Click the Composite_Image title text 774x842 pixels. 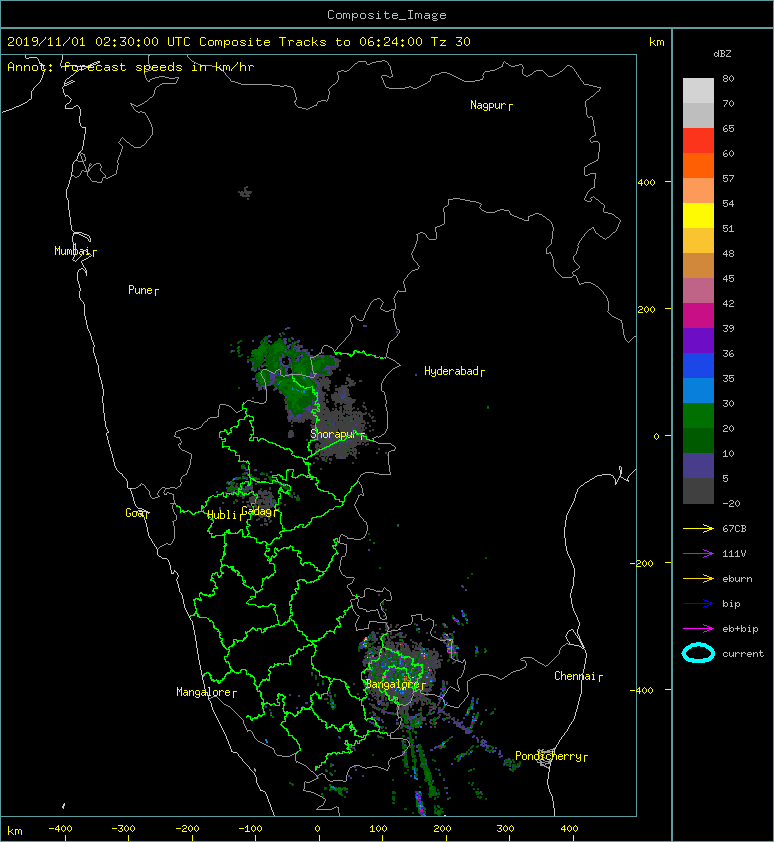coord(387,15)
